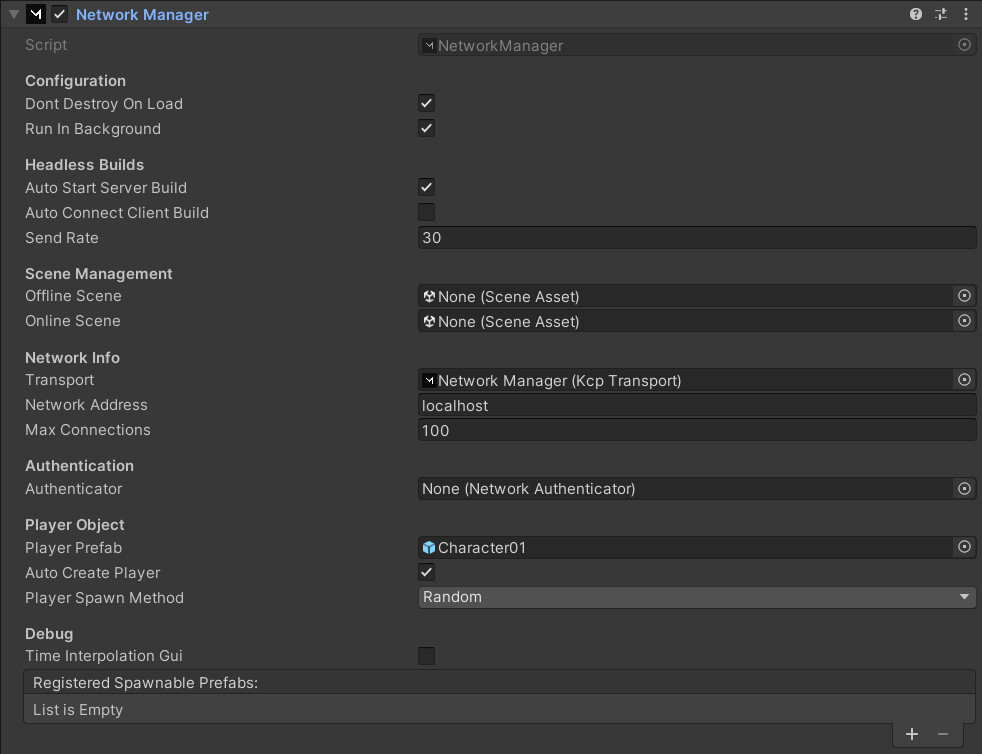This screenshot has height=754, width=982.
Task: Remove spawnable prefab with minus button
Action: 943,734
